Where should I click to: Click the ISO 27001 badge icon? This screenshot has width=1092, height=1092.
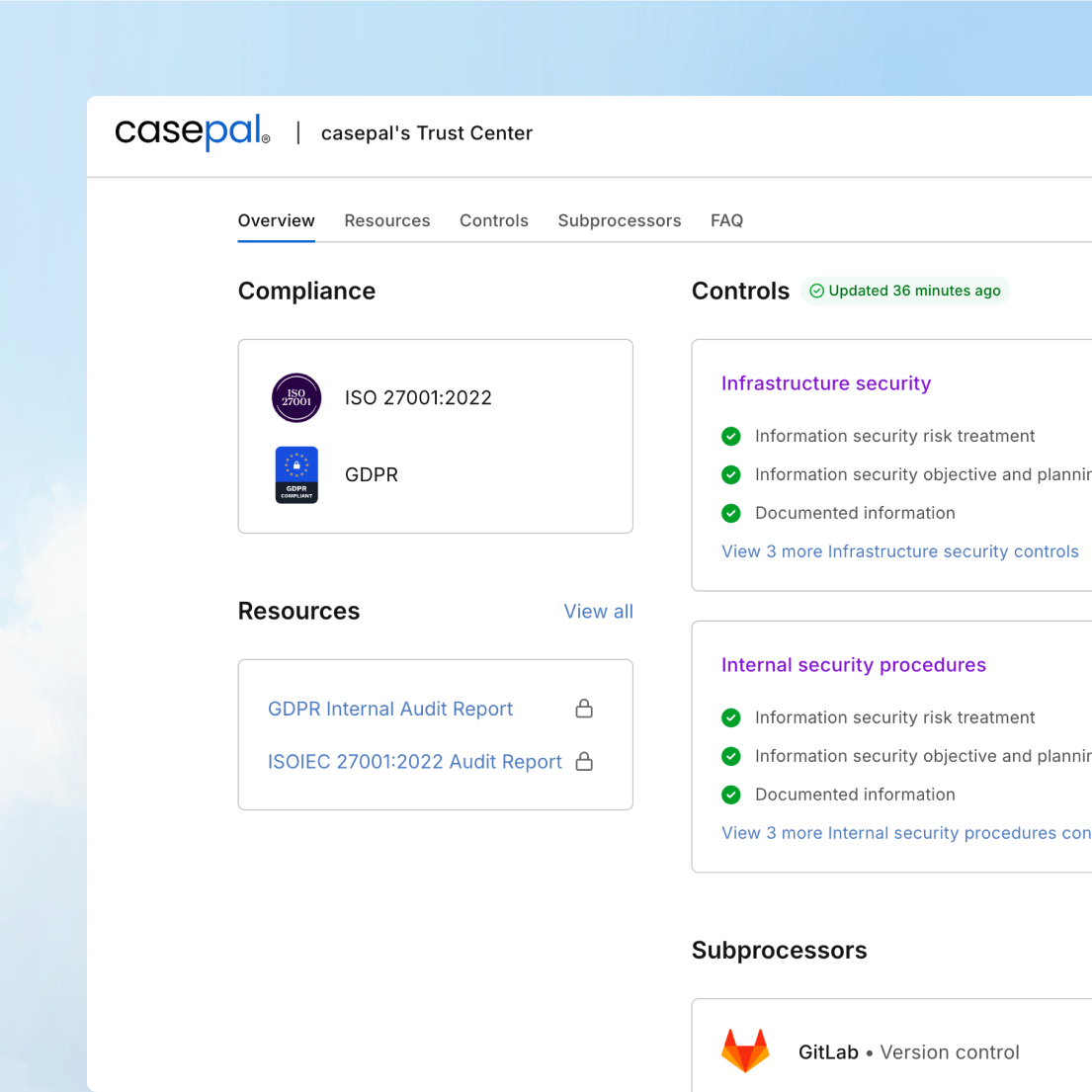click(x=296, y=397)
